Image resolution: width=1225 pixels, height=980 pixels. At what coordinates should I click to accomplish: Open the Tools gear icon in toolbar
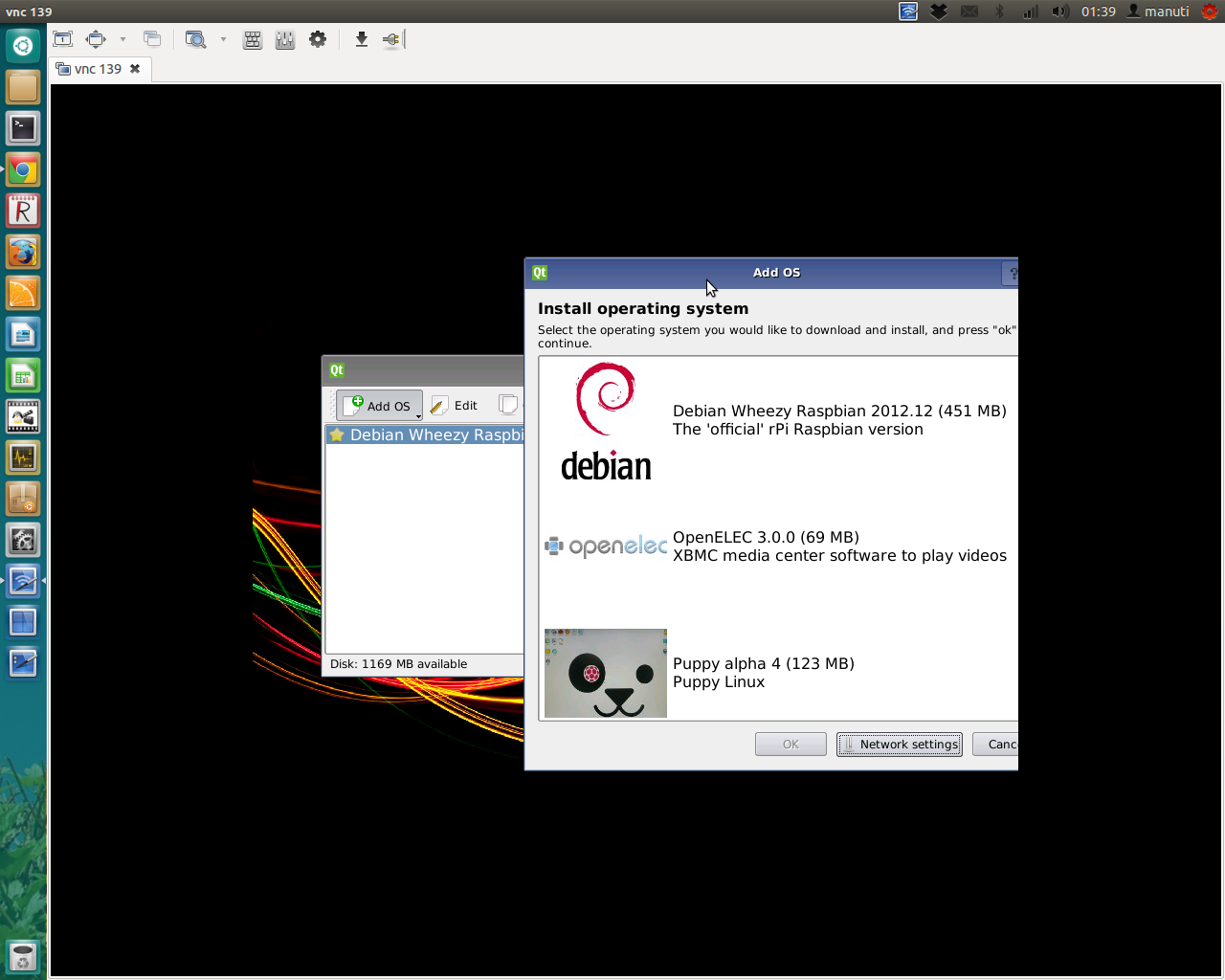[318, 39]
